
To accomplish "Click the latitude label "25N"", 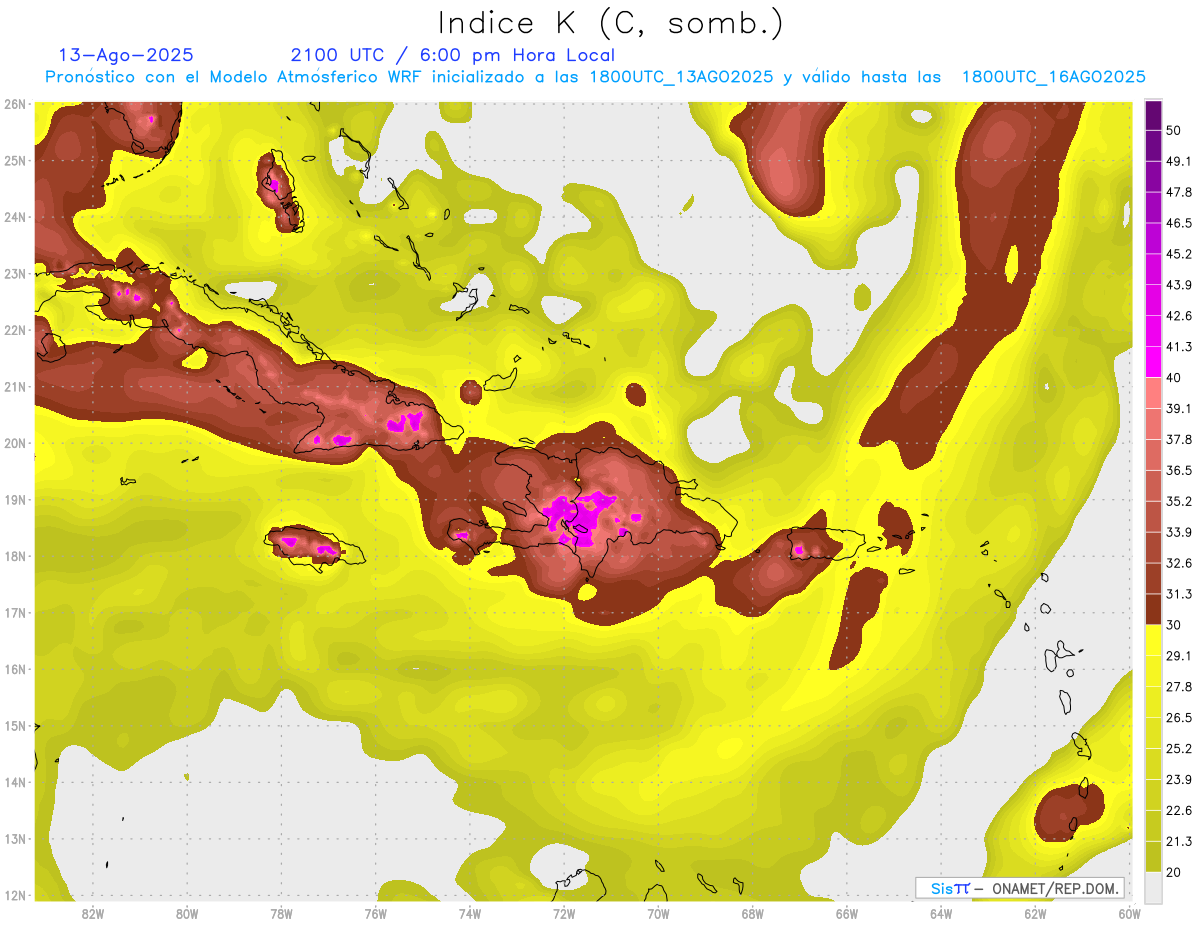I will (x=15, y=161).
